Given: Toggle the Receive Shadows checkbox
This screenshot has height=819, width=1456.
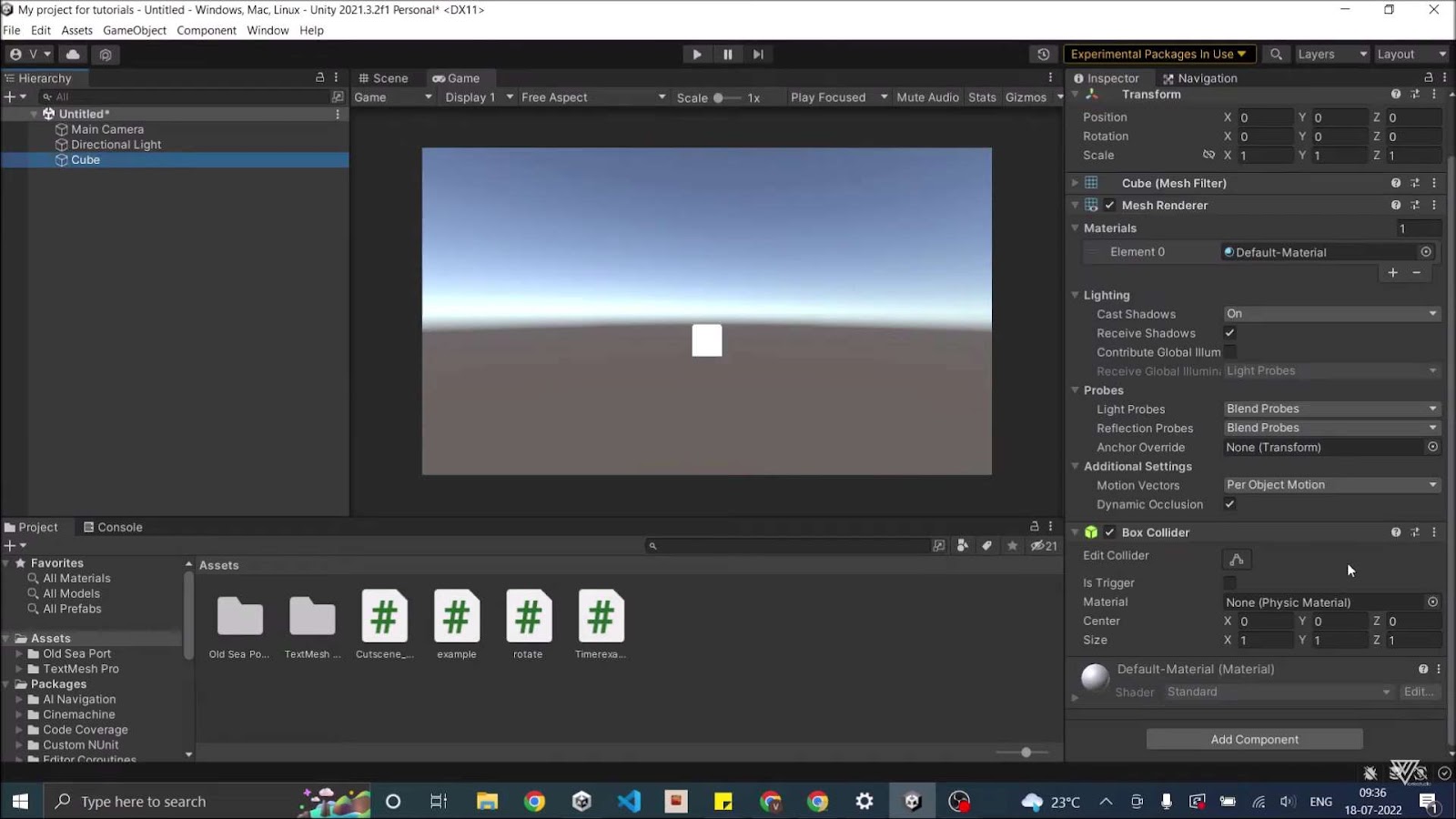Looking at the screenshot, I should [1229, 333].
